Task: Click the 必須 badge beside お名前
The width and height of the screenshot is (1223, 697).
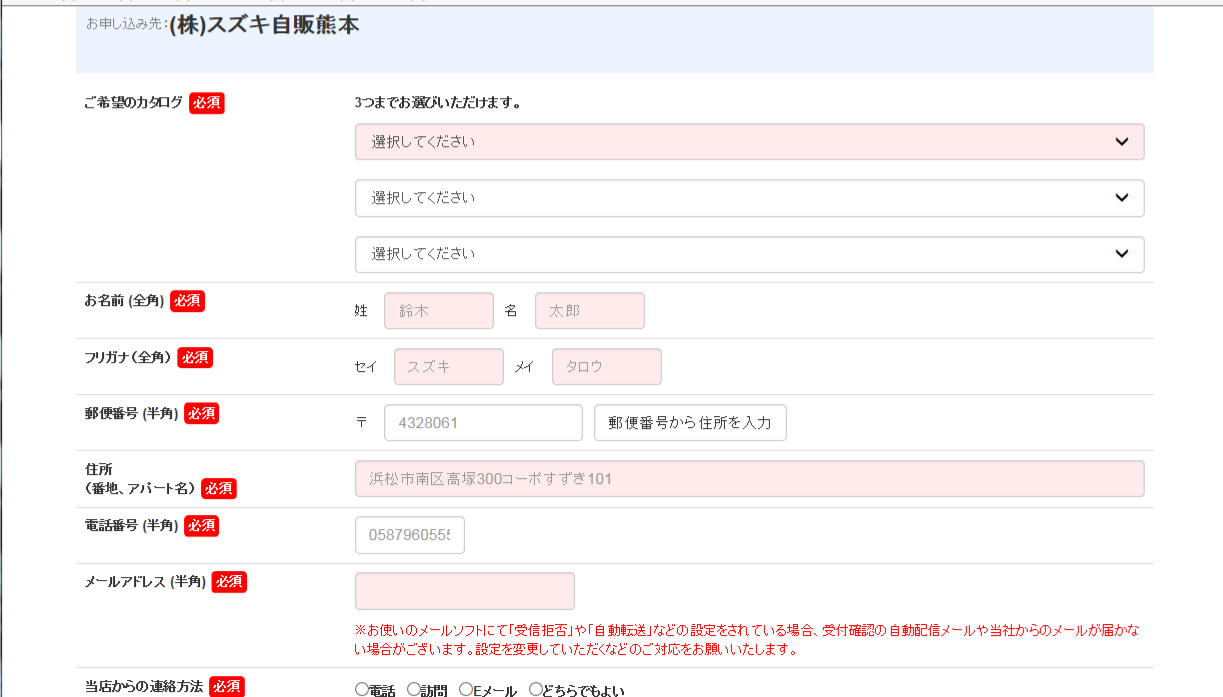Action: 187,301
